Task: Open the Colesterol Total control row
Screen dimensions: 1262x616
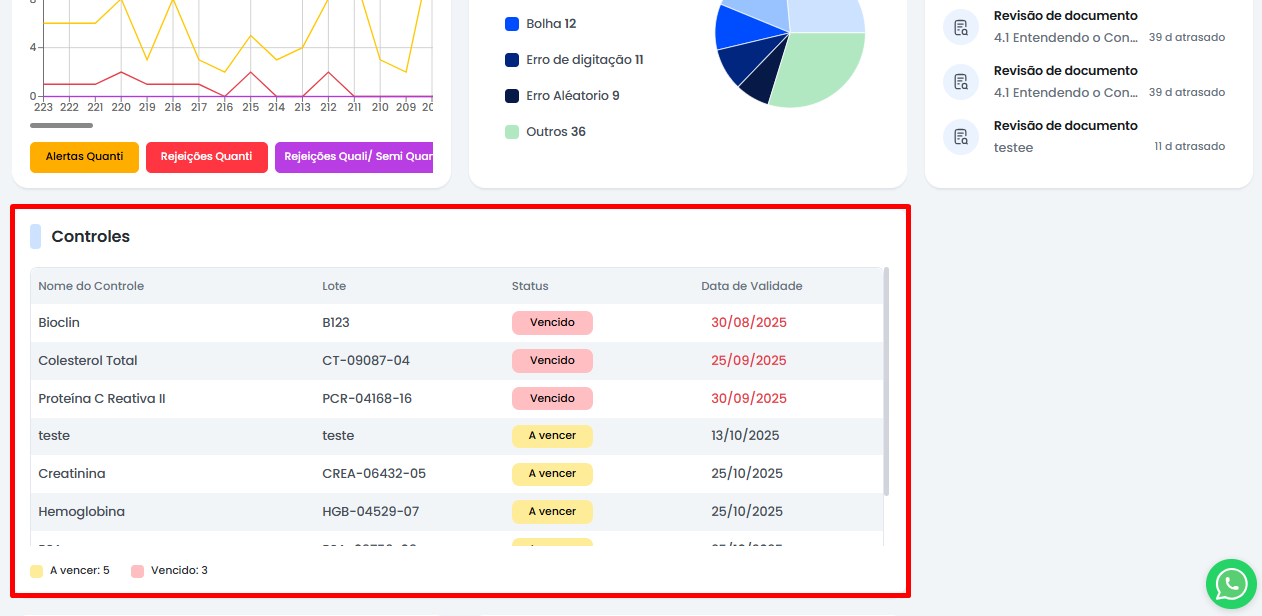Action: coord(88,361)
